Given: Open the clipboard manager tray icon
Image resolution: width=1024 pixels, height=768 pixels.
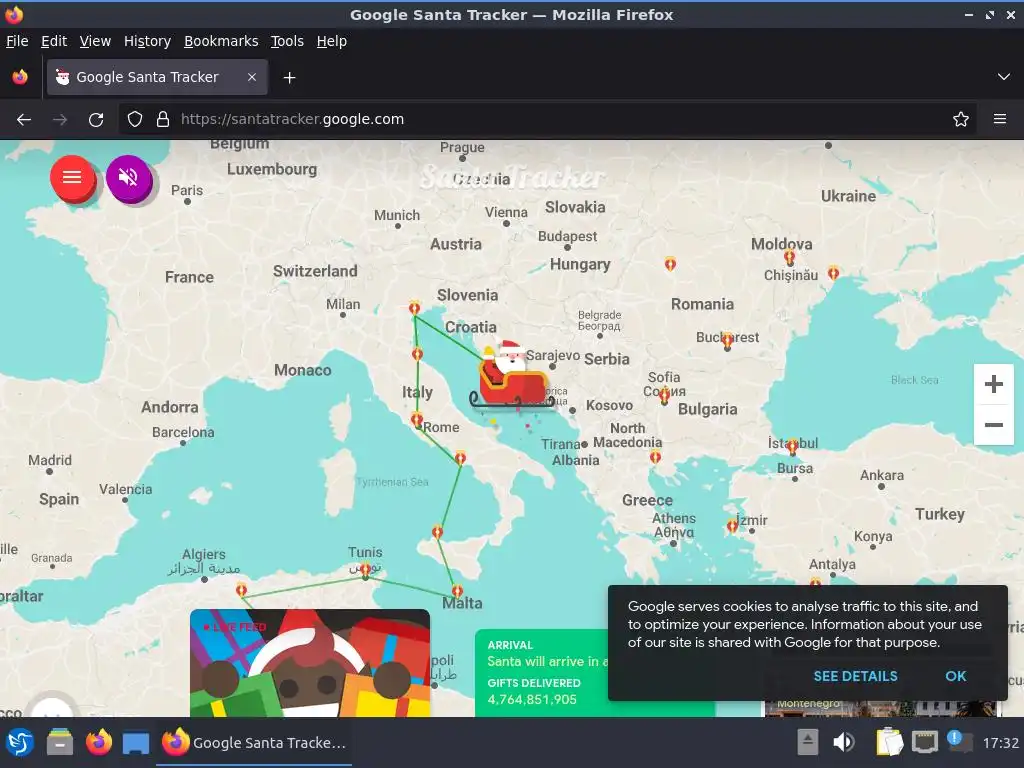Looking at the screenshot, I should 888,743.
